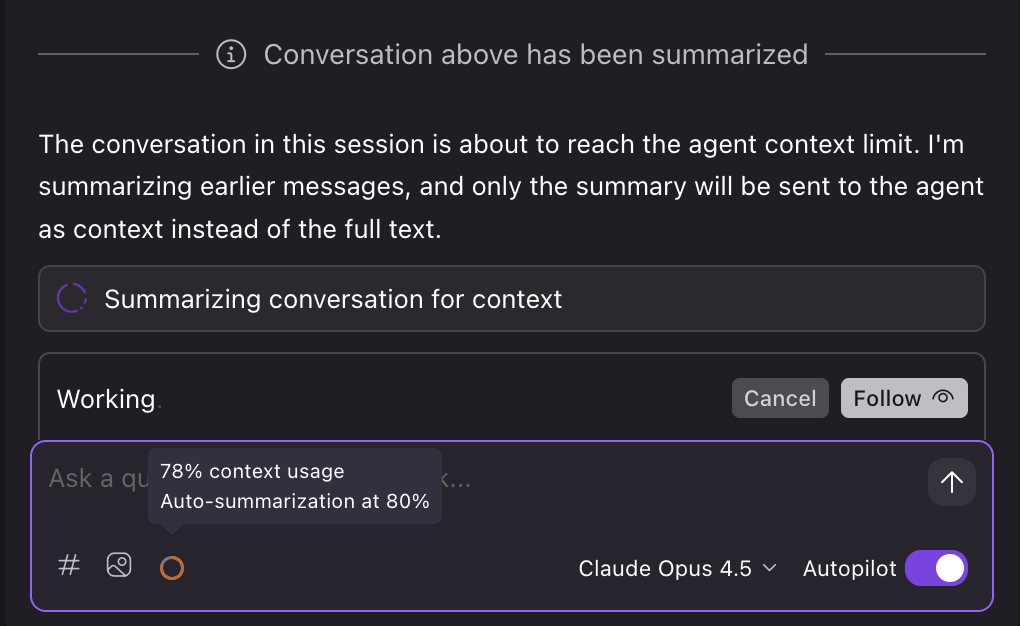Turn off the Autopilot switch
Screen dimensions: 1020x626
[936, 568]
